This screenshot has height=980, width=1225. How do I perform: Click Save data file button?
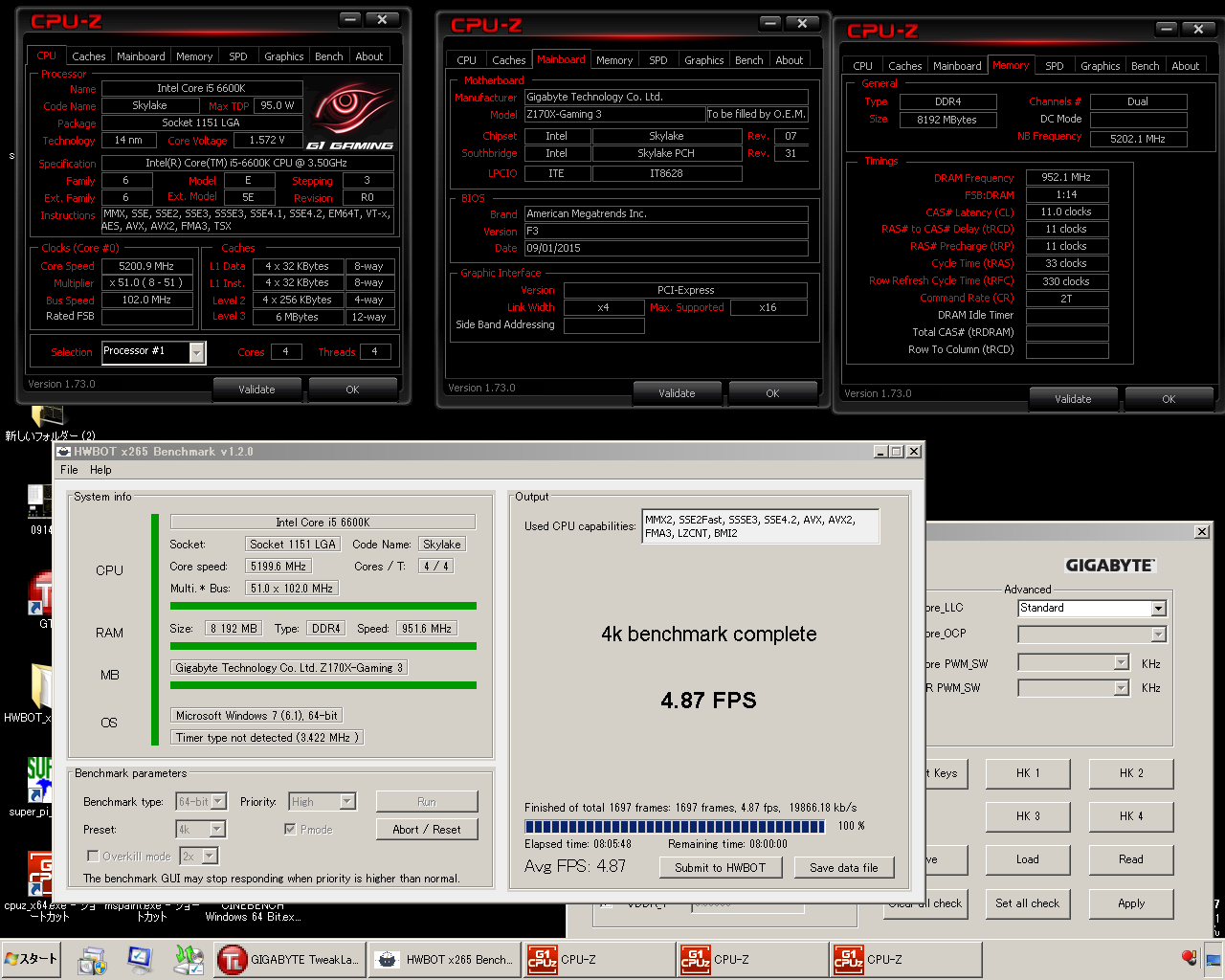pos(844,868)
